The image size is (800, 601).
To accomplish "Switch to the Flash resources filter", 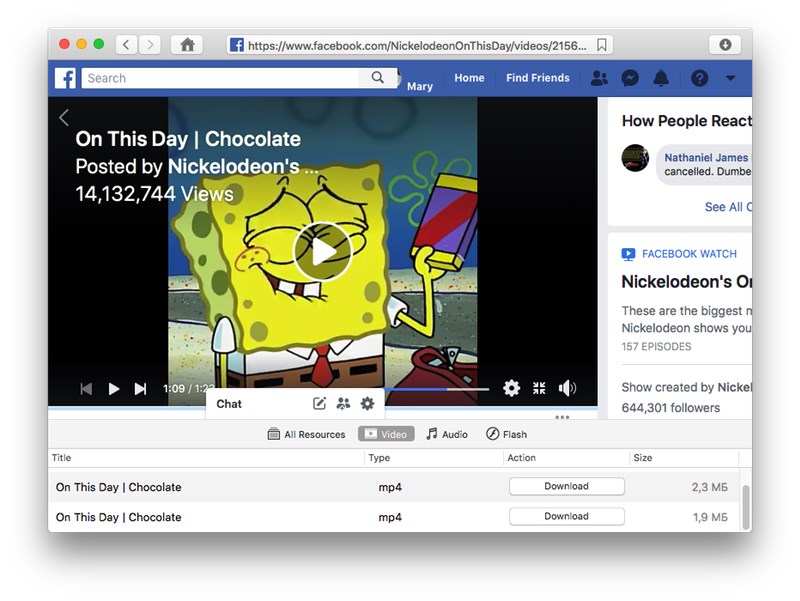I will (506, 434).
